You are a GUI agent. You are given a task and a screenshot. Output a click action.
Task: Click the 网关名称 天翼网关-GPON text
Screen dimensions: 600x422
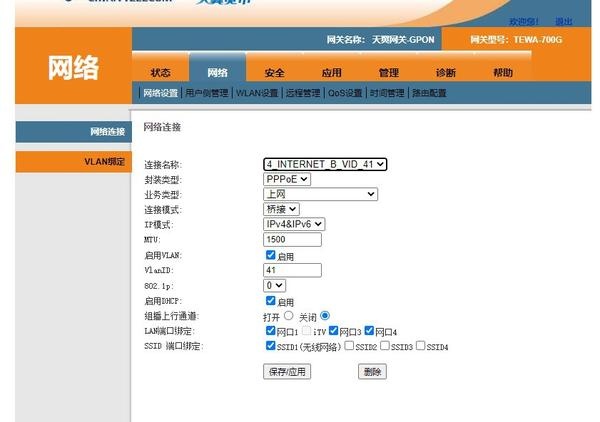[381, 39]
